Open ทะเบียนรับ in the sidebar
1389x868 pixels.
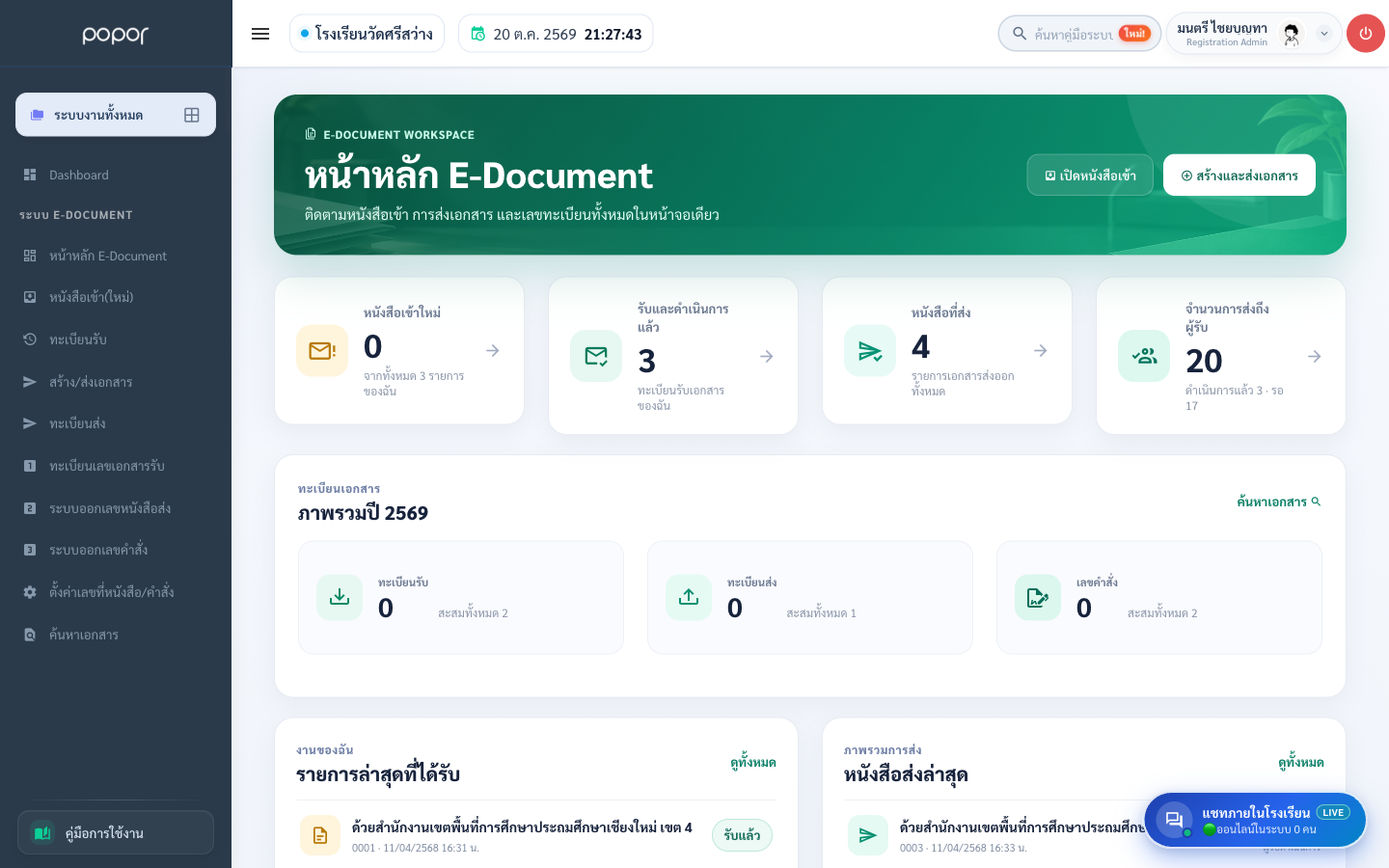[116, 339]
